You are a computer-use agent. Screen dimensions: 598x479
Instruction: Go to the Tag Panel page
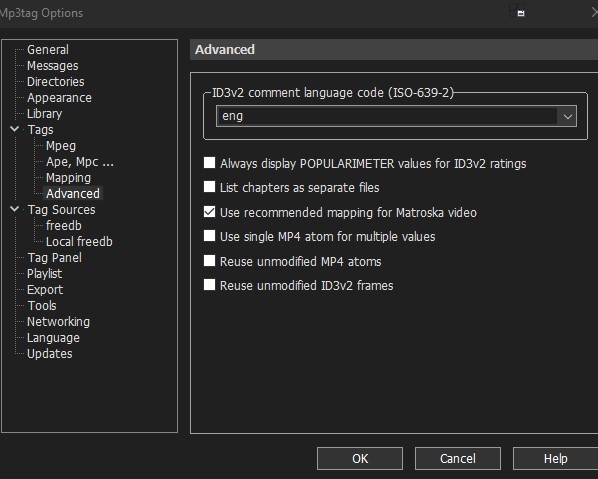pos(55,258)
